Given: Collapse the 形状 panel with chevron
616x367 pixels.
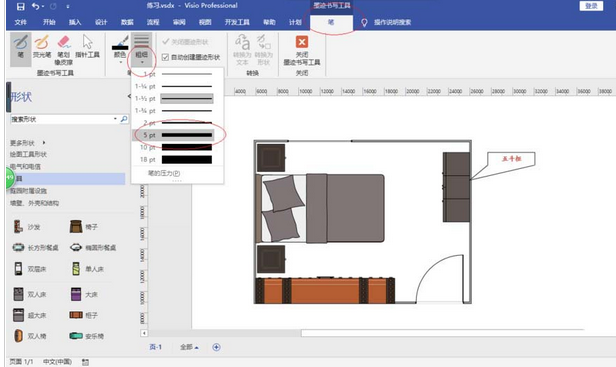Looking at the screenshot, I should [129, 96].
